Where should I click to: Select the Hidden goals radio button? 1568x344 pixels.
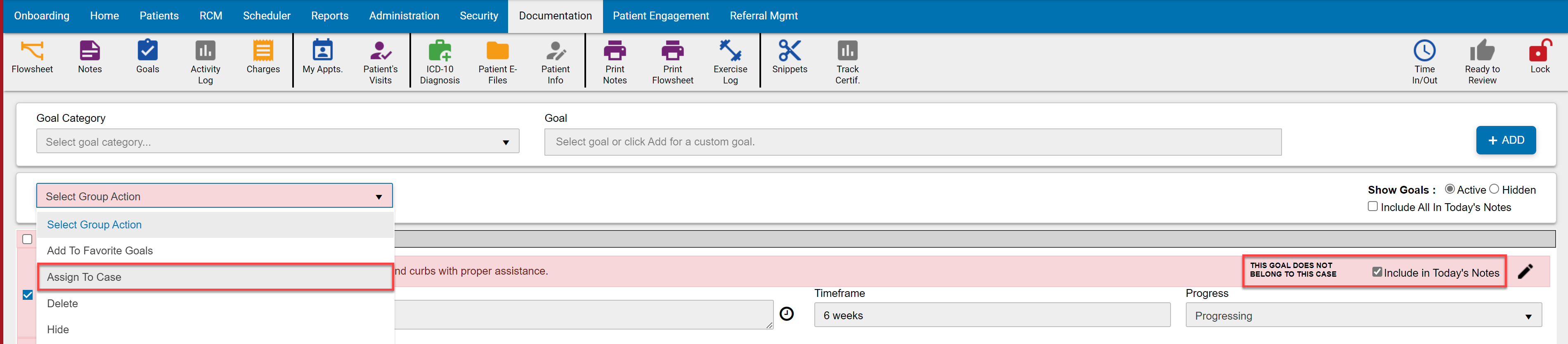(x=1493, y=190)
